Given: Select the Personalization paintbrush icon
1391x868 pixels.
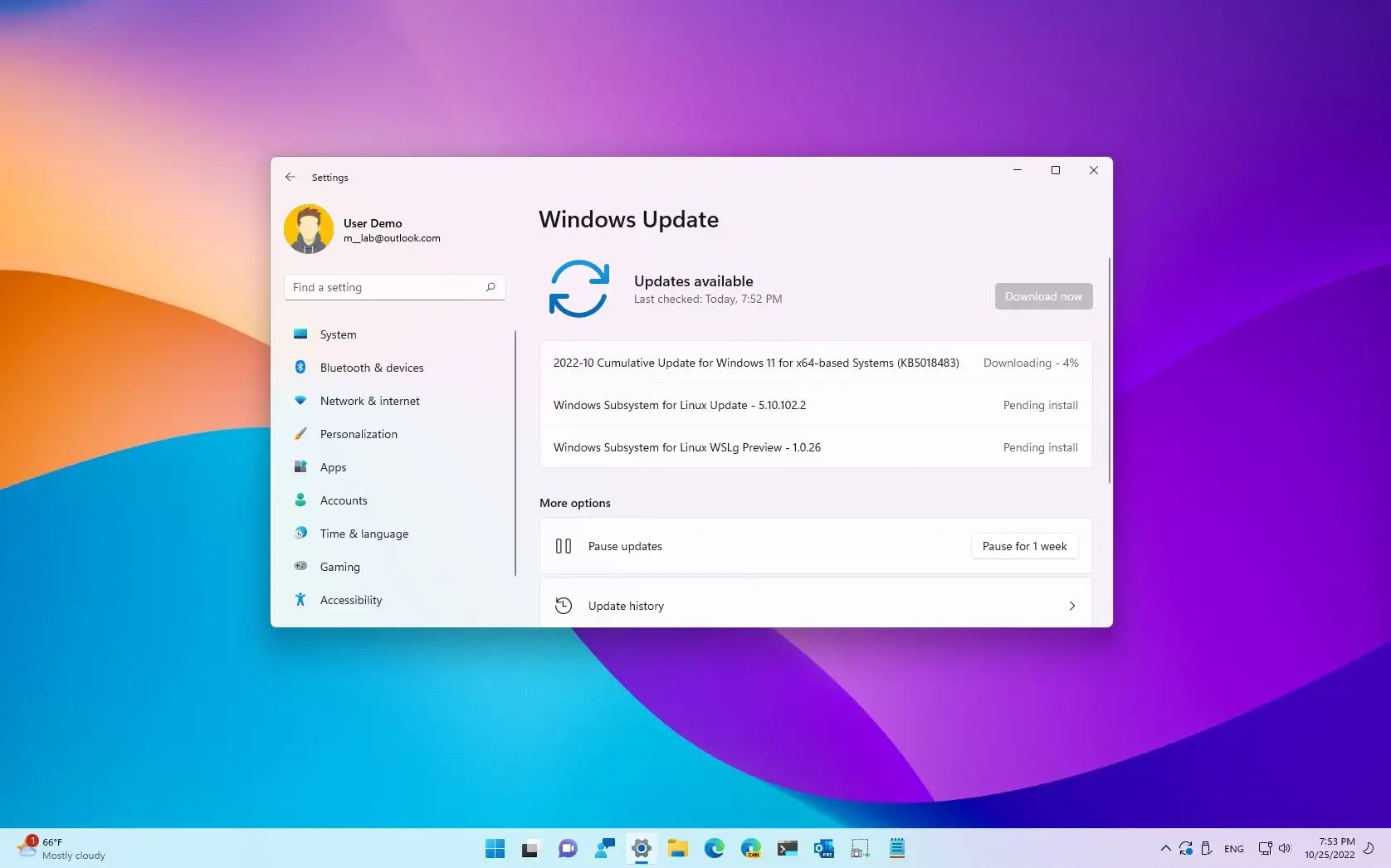Looking at the screenshot, I should coord(300,434).
